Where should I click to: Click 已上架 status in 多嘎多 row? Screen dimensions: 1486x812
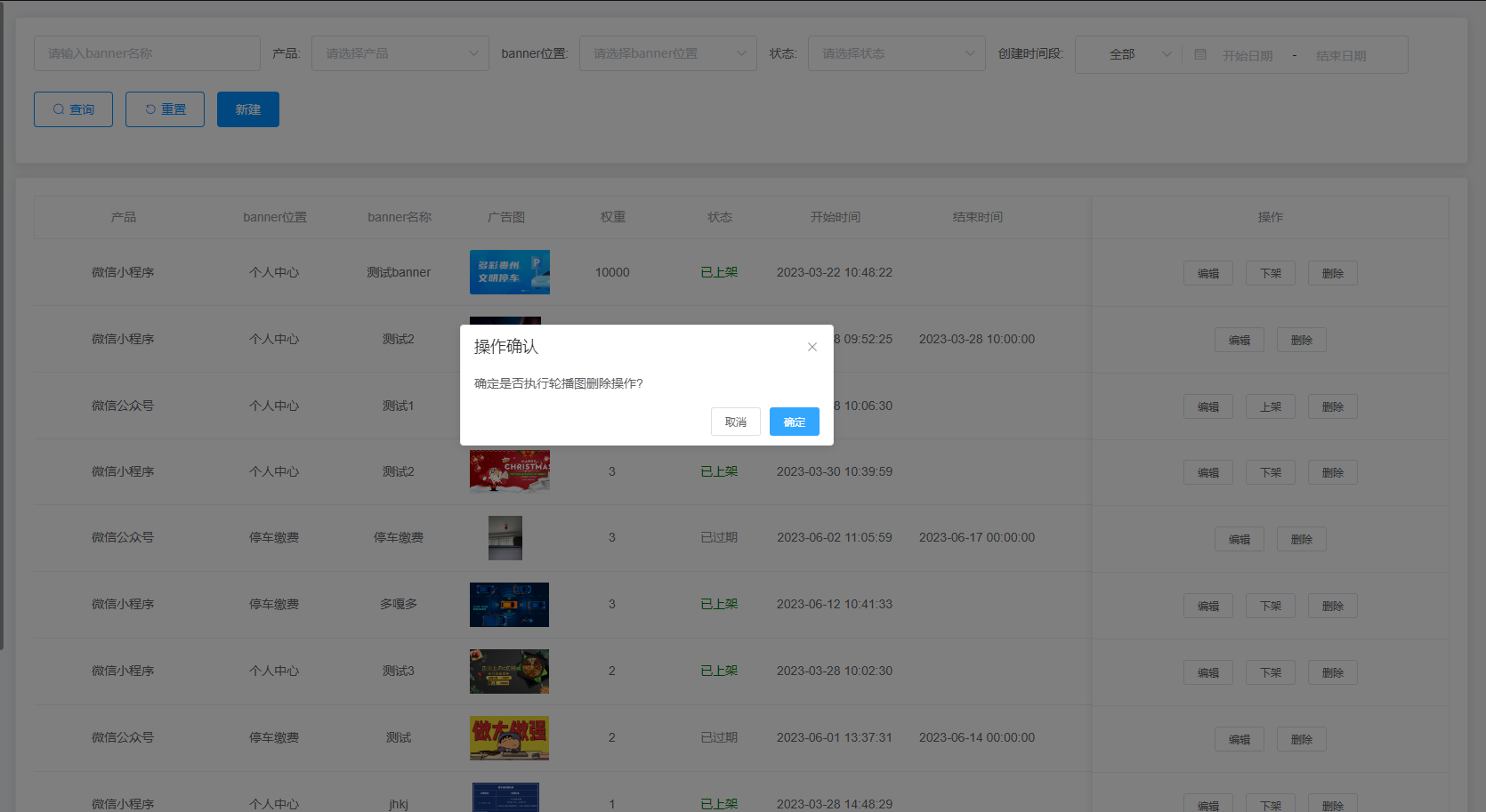tap(719, 604)
